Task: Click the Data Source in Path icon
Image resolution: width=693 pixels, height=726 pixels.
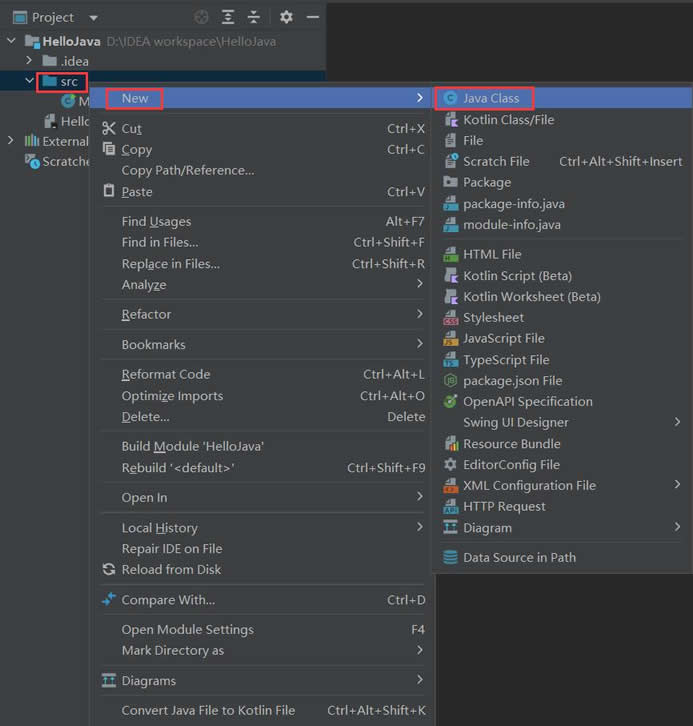Action: (x=450, y=557)
